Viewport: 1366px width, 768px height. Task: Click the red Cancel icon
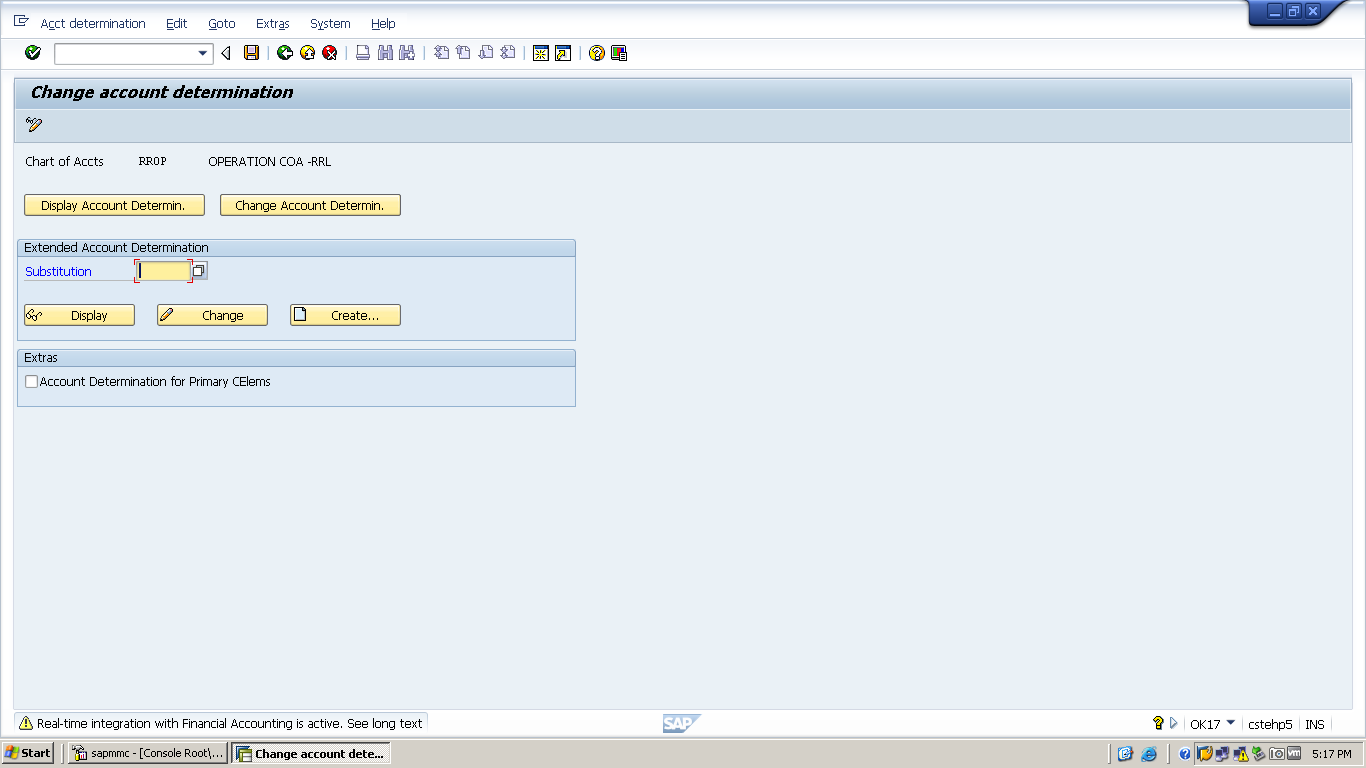coord(329,53)
